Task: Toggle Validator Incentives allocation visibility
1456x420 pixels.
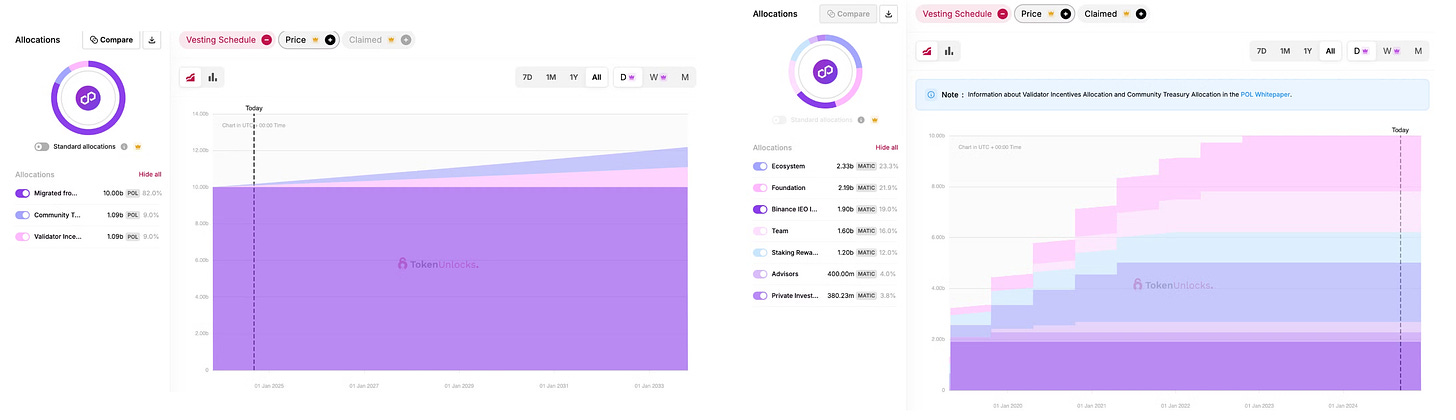Action: (x=22, y=237)
